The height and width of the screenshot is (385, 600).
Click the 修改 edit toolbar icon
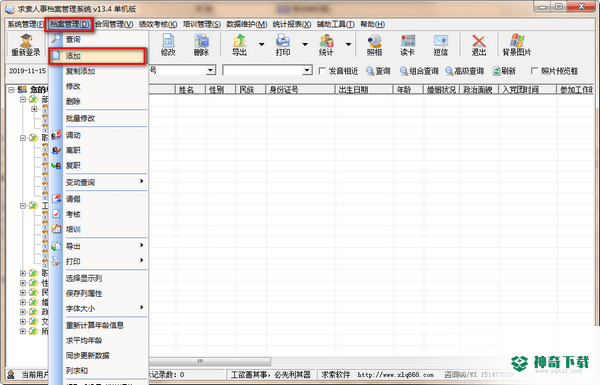(x=168, y=46)
